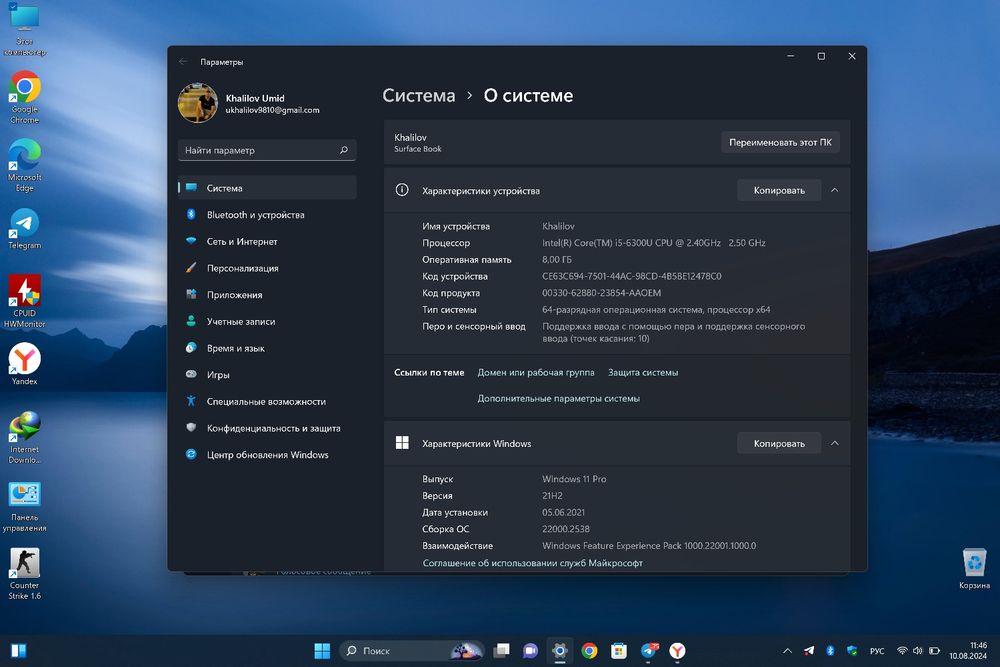Click the Settings gear on the taskbar
Image resolution: width=1000 pixels, height=667 pixels.
[x=559, y=651]
